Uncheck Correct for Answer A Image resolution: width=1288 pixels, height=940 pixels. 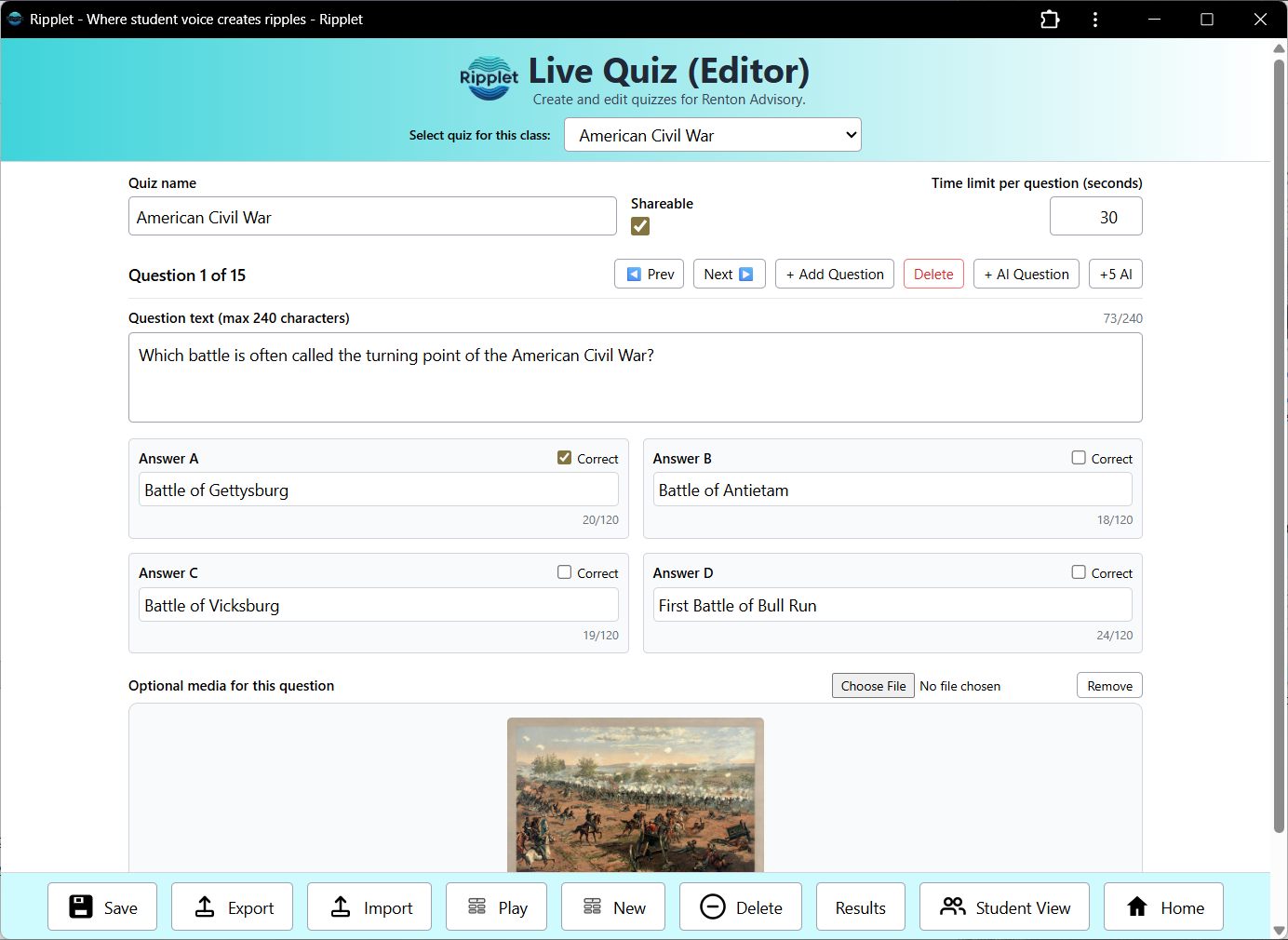(564, 457)
